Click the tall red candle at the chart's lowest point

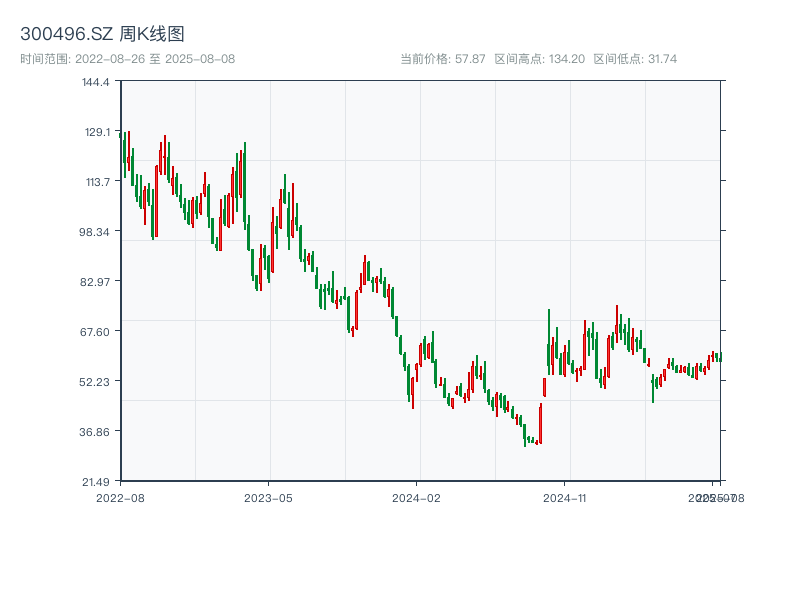point(540,423)
